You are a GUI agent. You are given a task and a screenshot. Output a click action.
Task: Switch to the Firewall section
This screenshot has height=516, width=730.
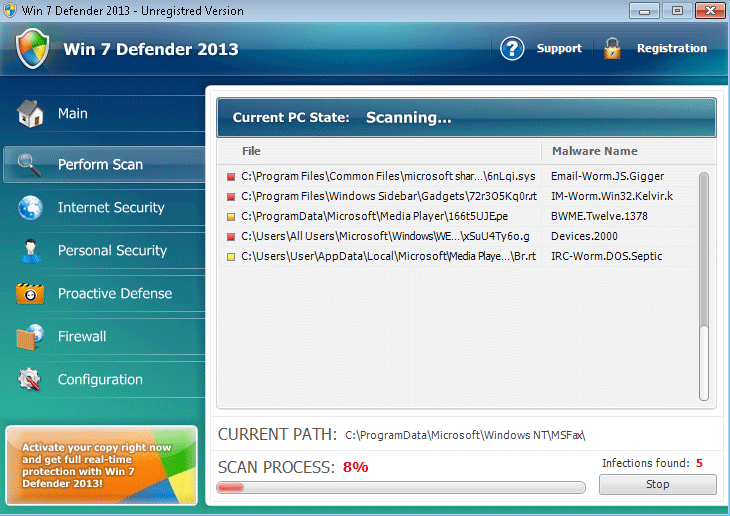point(82,337)
